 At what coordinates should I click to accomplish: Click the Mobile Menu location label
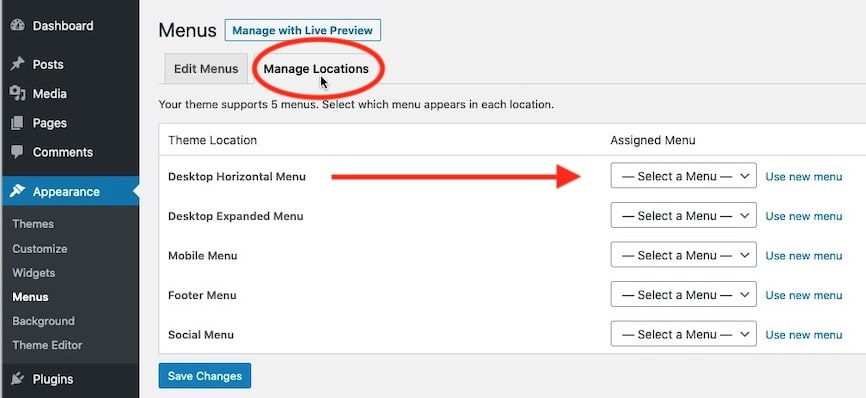click(x=203, y=256)
